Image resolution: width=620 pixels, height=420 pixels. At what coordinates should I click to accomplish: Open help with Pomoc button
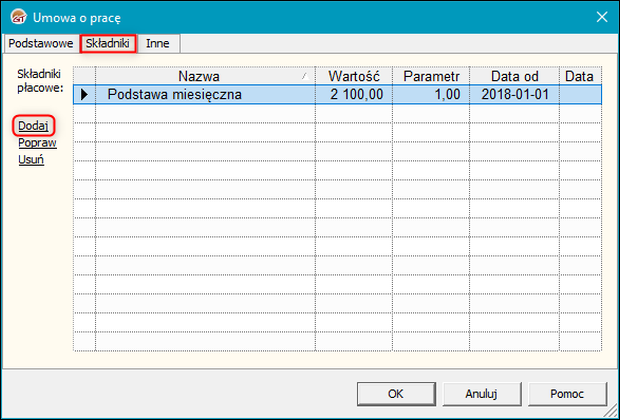point(567,394)
